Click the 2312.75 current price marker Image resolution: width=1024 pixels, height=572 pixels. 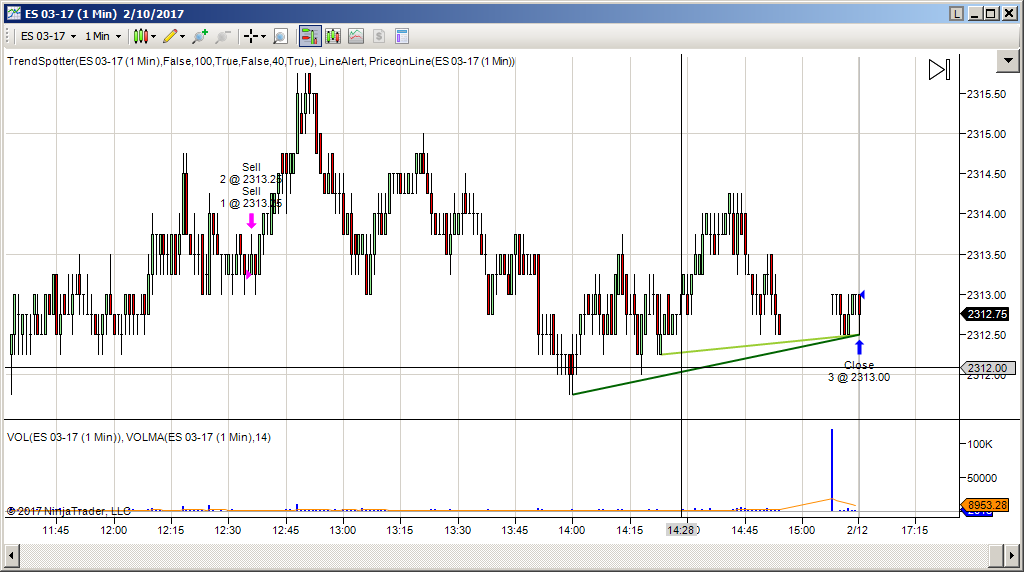(x=986, y=314)
